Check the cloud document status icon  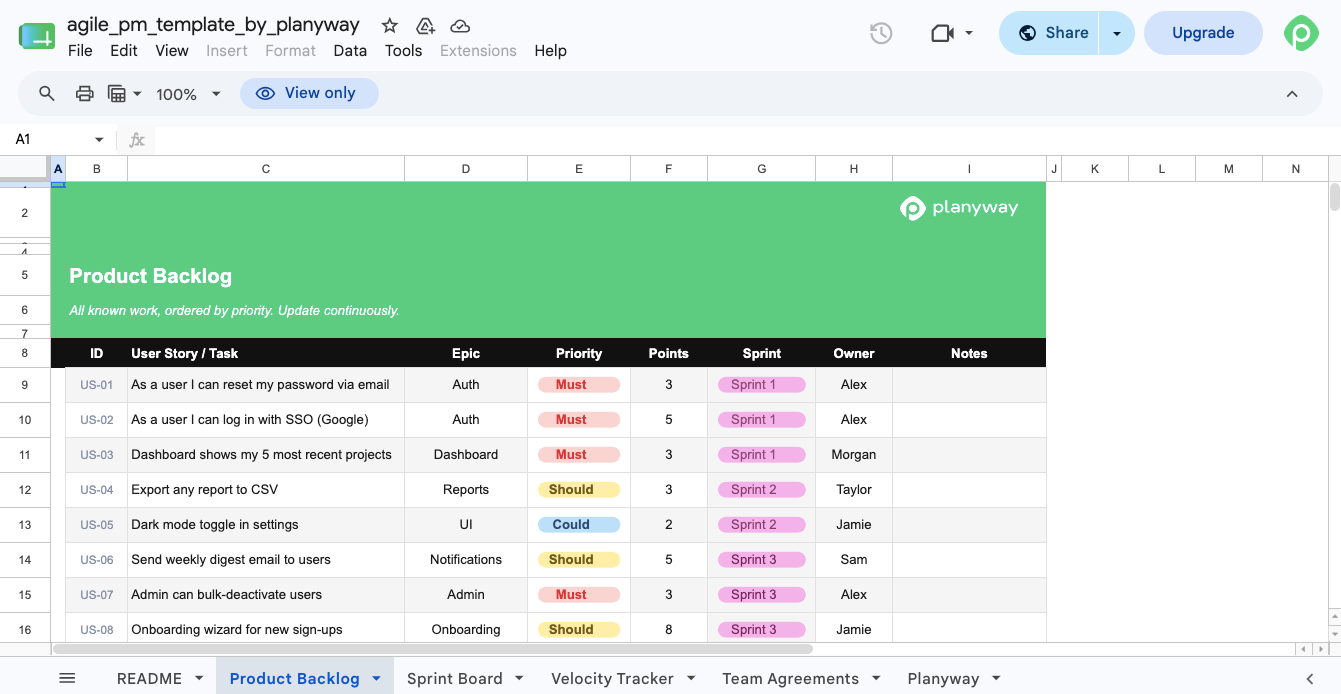[460, 26]
